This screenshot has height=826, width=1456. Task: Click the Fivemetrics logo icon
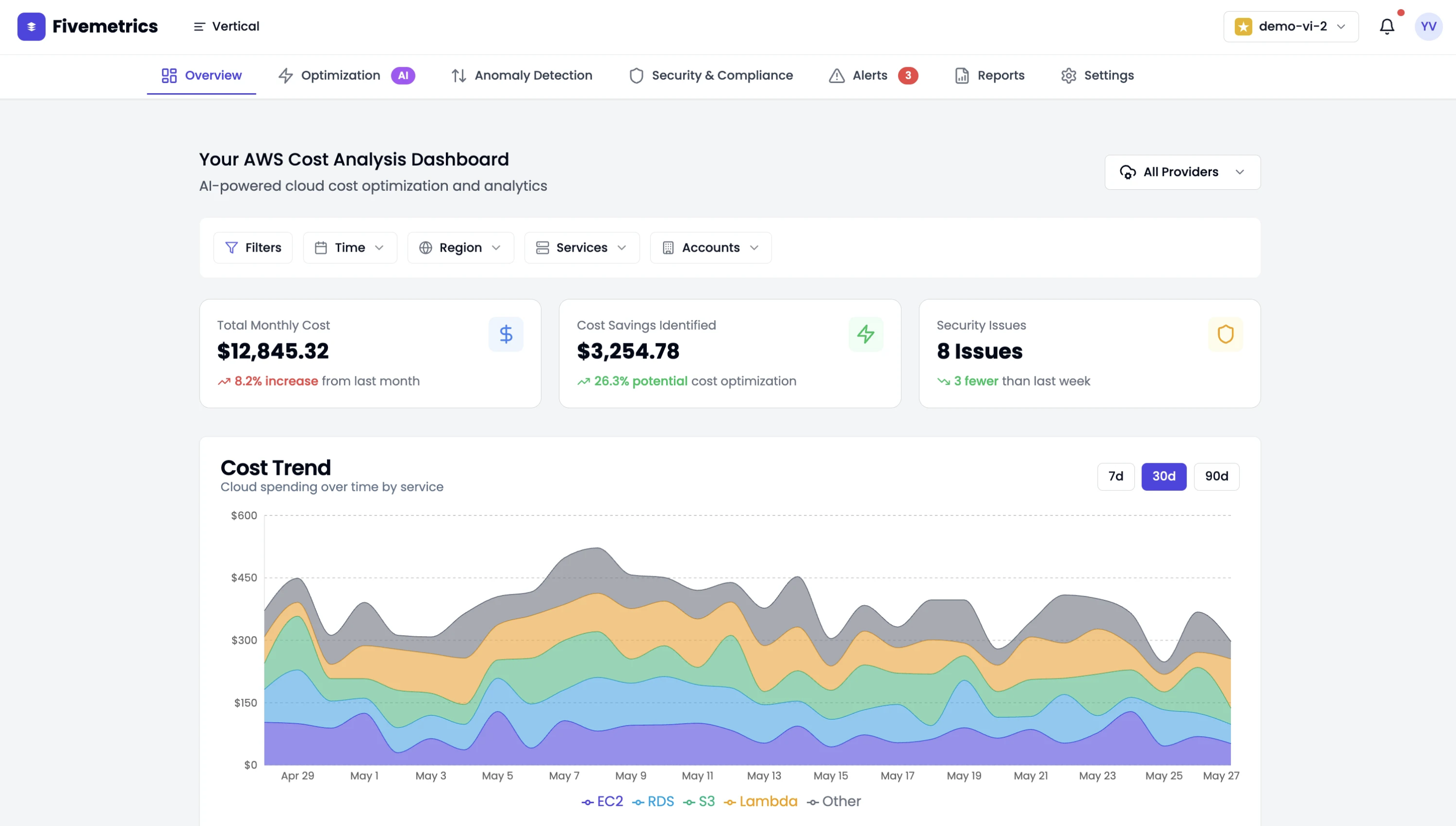click(31, 26)
